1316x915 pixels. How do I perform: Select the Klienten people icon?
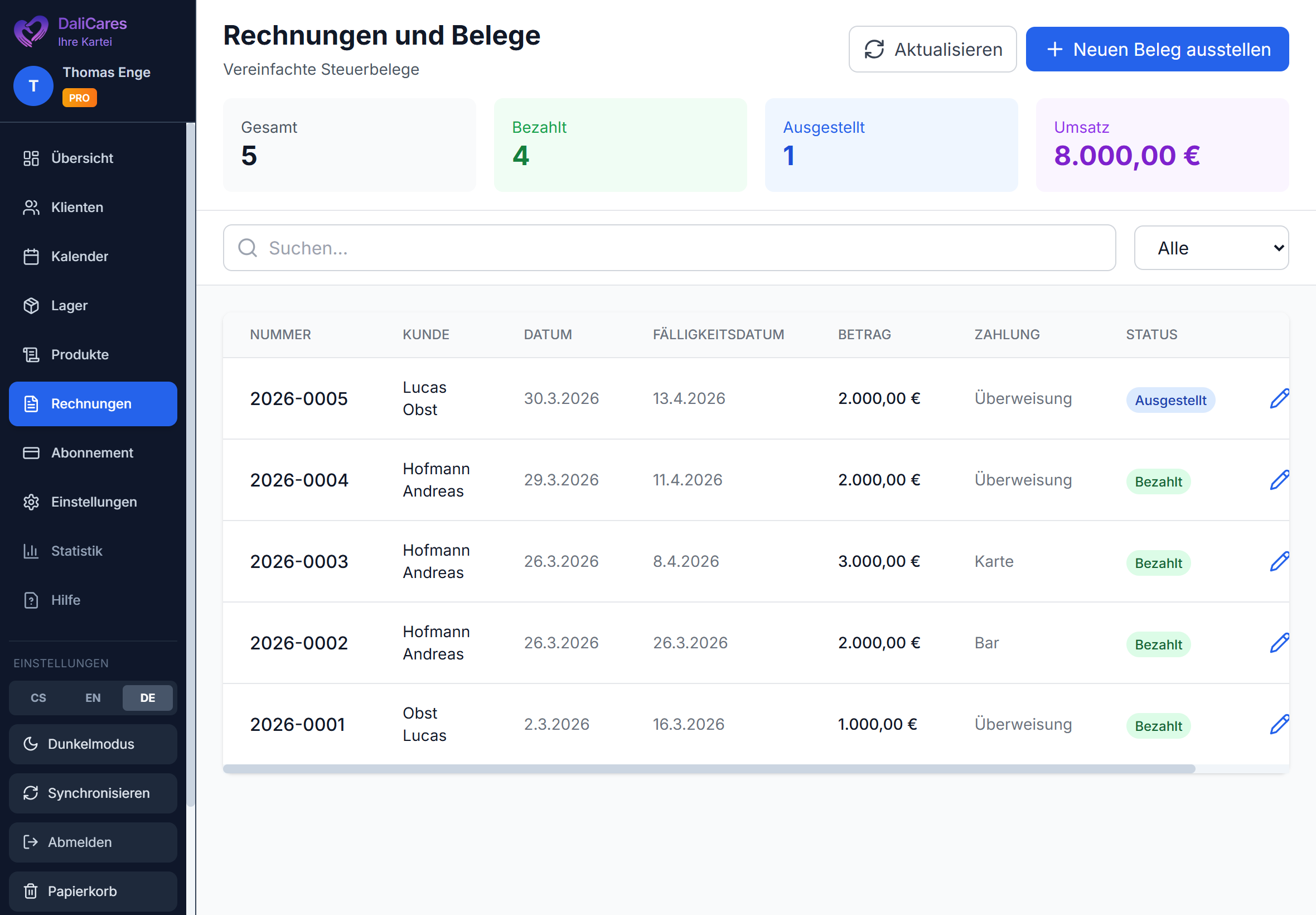32,207
